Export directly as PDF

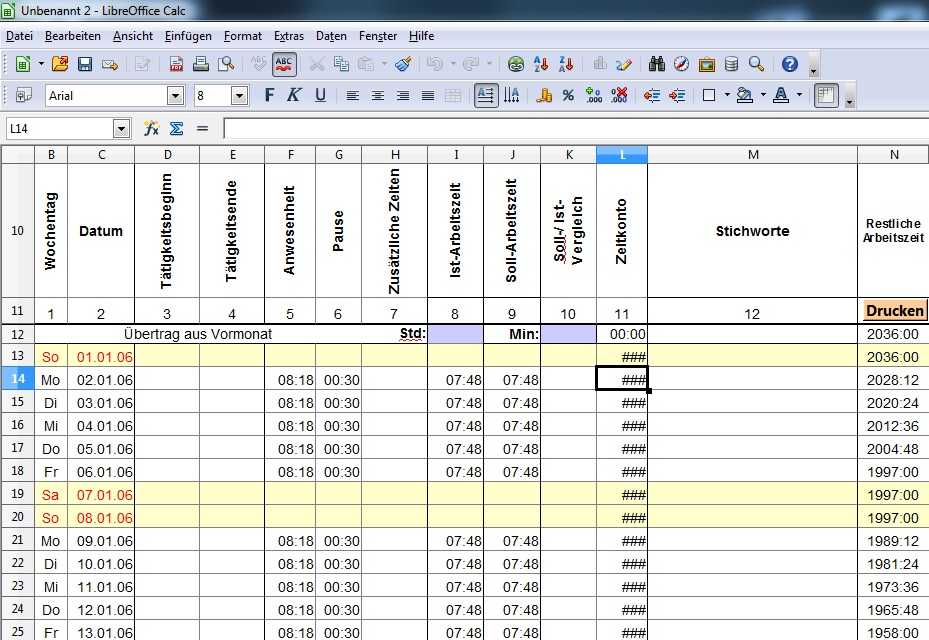pos(176,64)
